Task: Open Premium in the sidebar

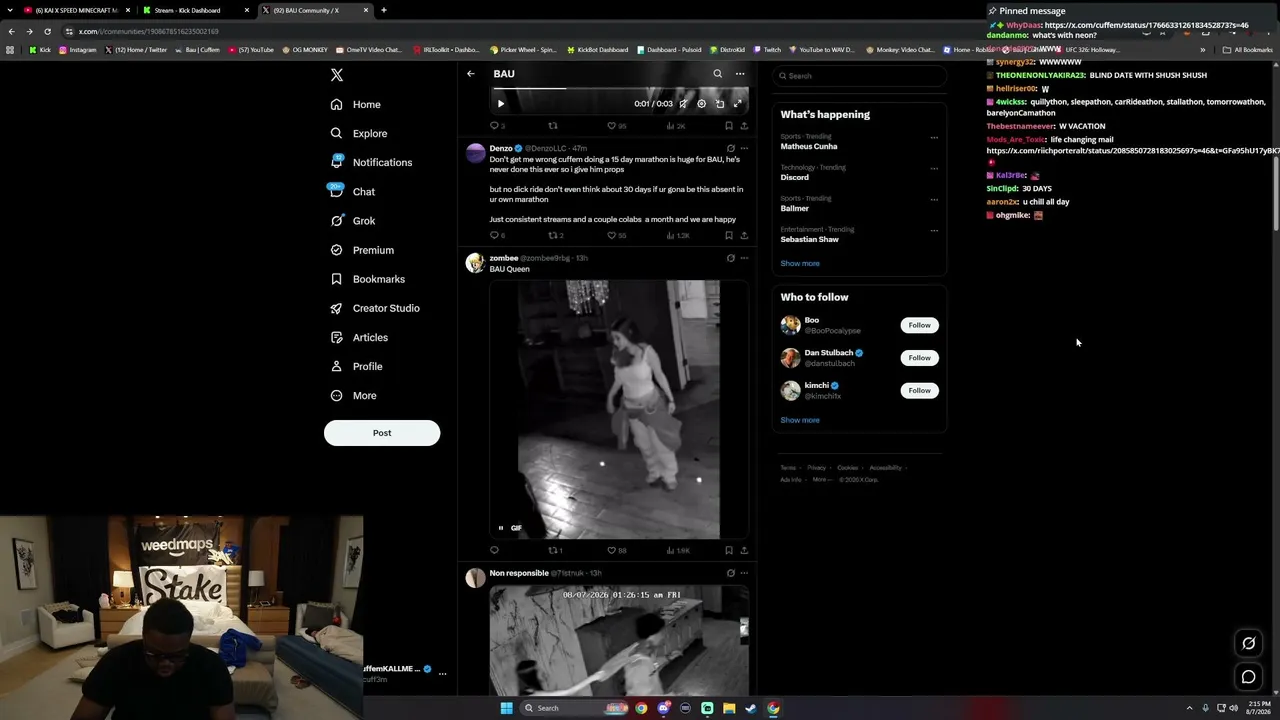Action: pyautogui.click(x=362, y=250)
